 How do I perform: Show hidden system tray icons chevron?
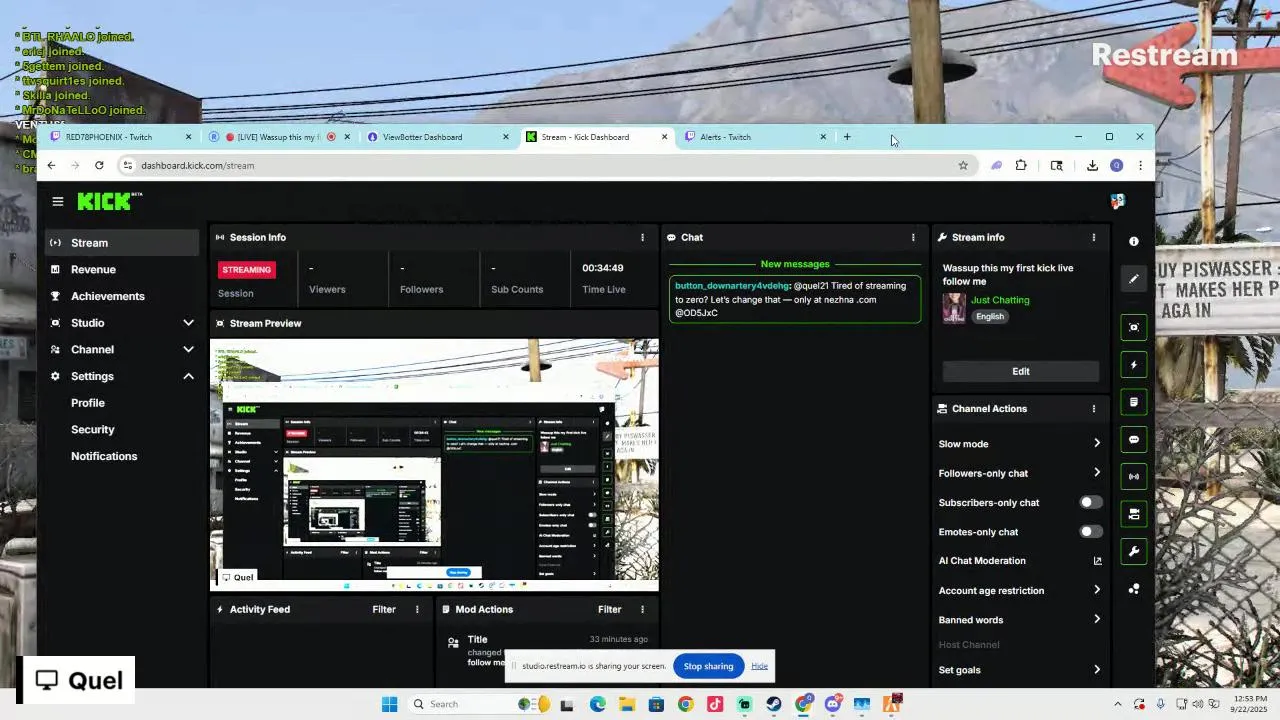click(x=1117, y=704)
